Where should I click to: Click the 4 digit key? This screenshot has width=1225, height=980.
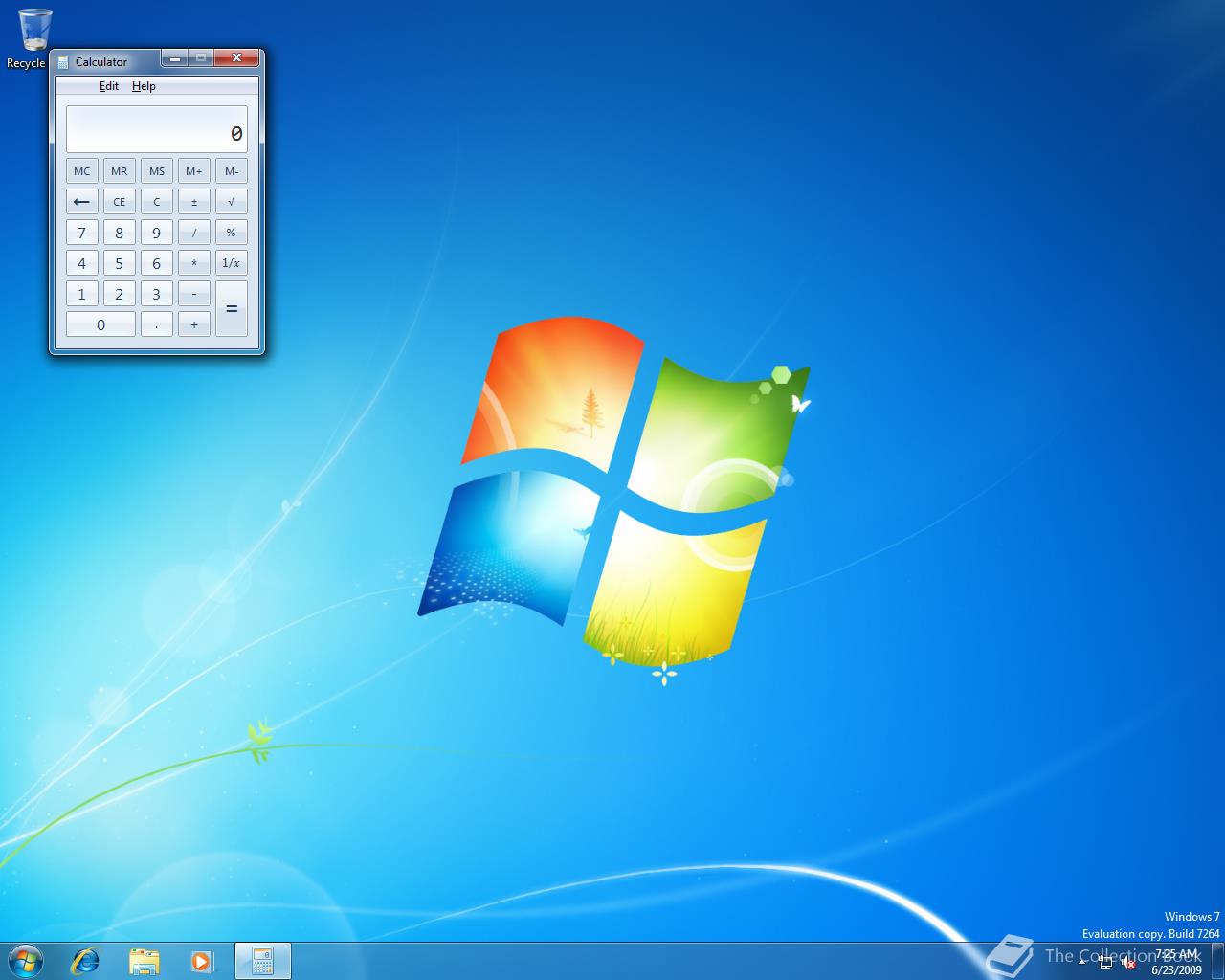tap(82, 263)
